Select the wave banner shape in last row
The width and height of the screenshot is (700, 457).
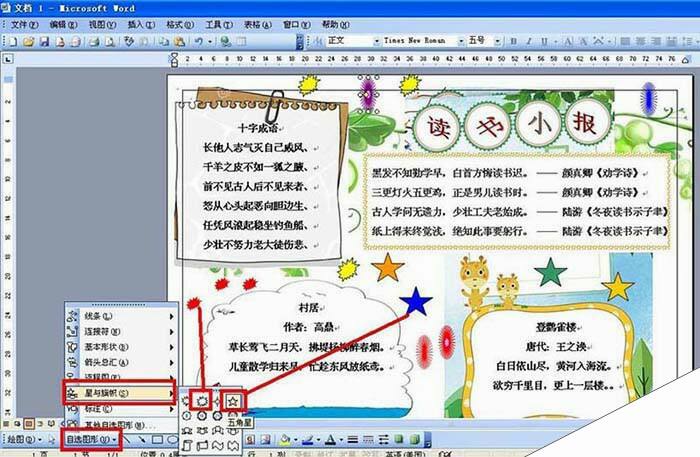click(217, 445)
